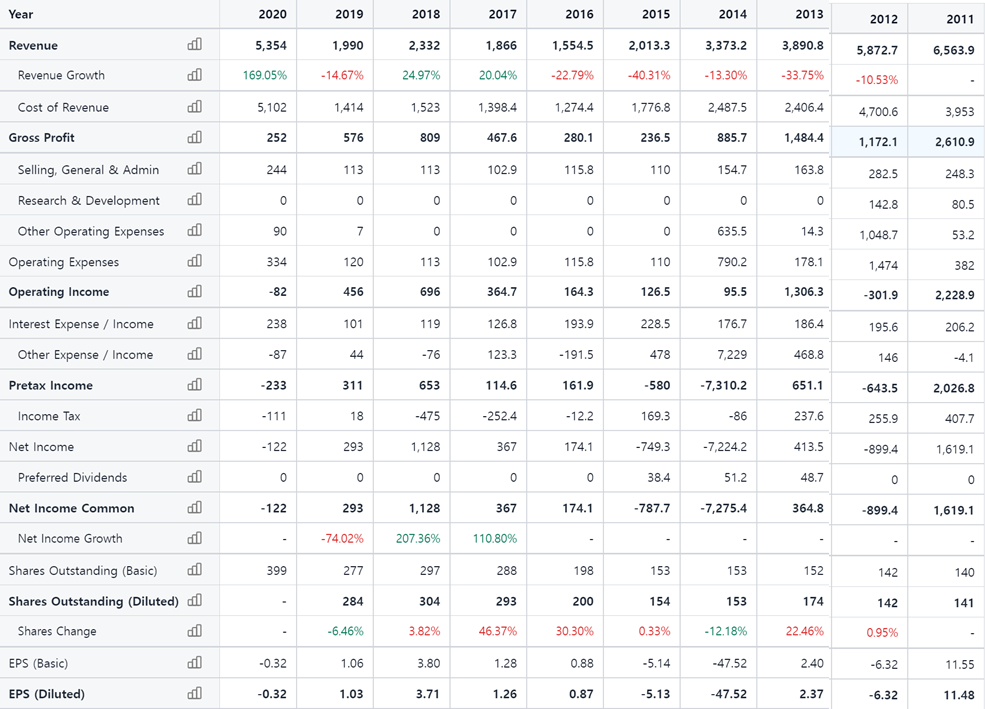Open chart icon for Shares Outstanding (Diluted)
This screenshot has width=985, height=709.
point(195,600)
